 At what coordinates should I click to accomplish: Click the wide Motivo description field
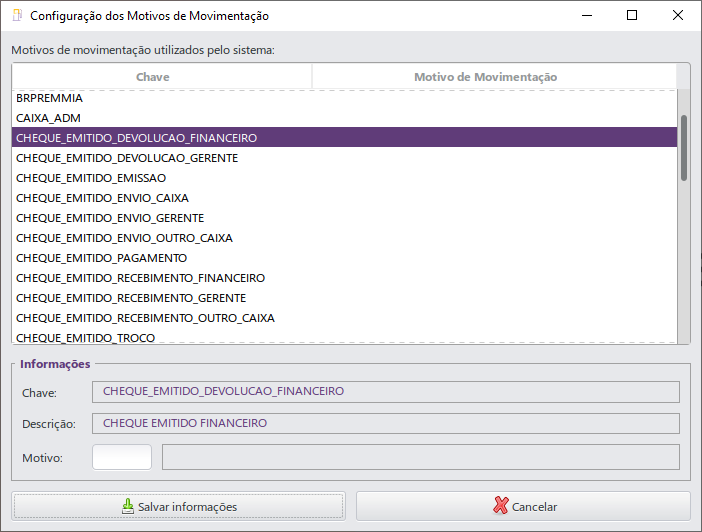point(421,457)
